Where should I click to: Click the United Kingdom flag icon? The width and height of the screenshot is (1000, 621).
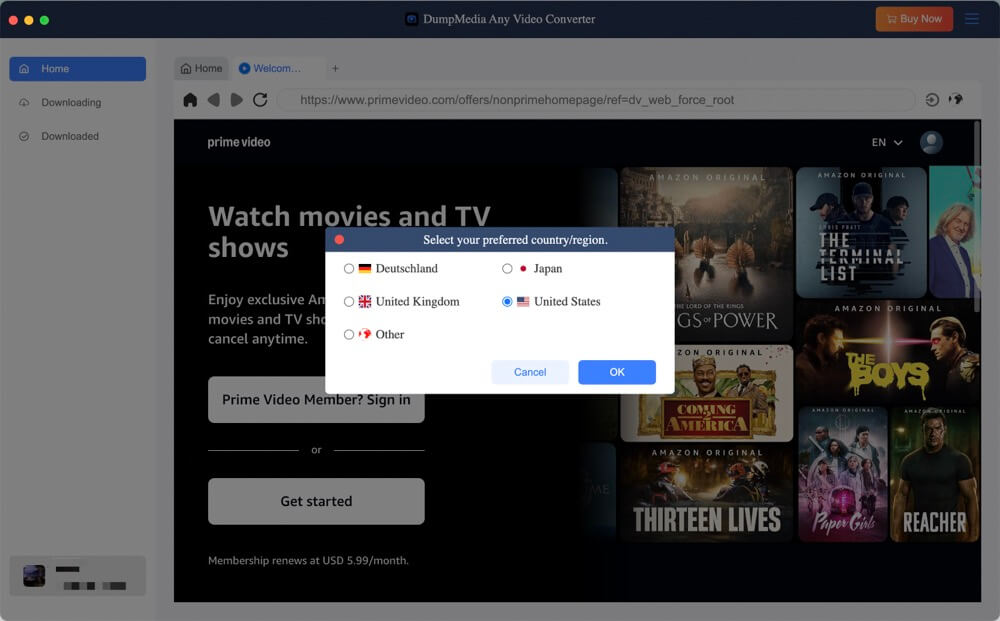[365, 302]
